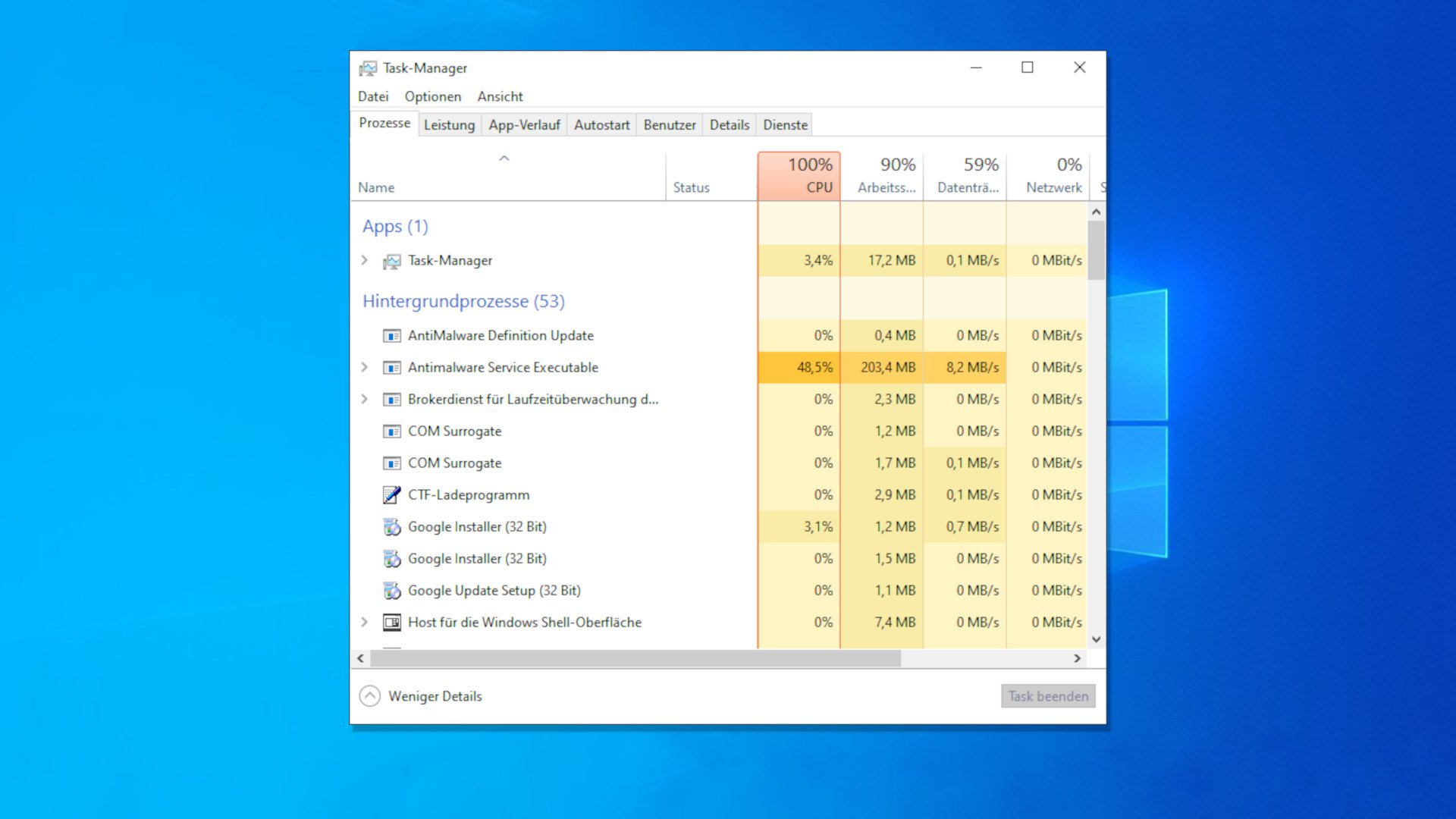
Task: Click the Task beenden button
Action: click(x=1048, y=695)
